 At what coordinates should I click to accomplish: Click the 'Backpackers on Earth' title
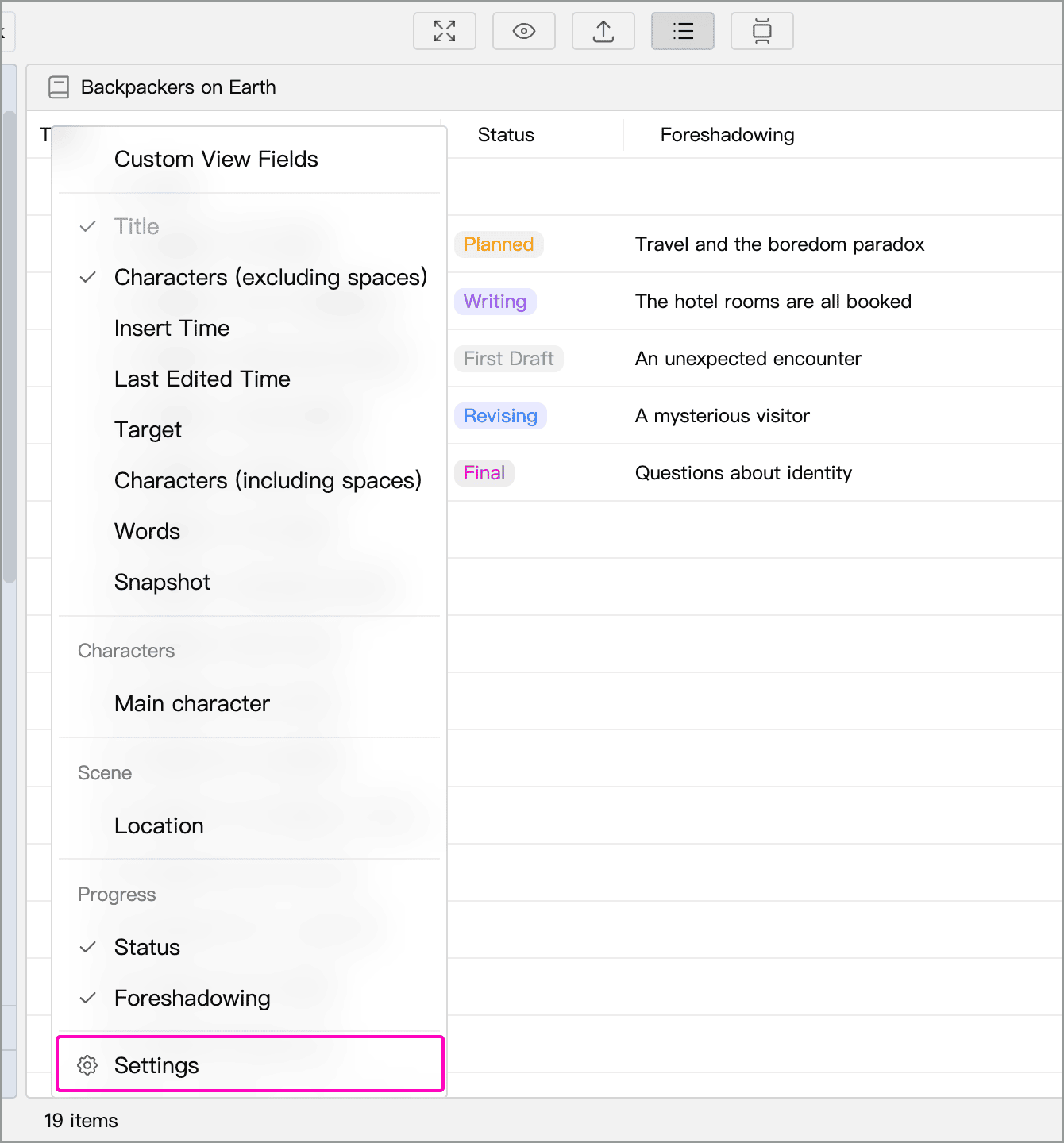(179, 87)
